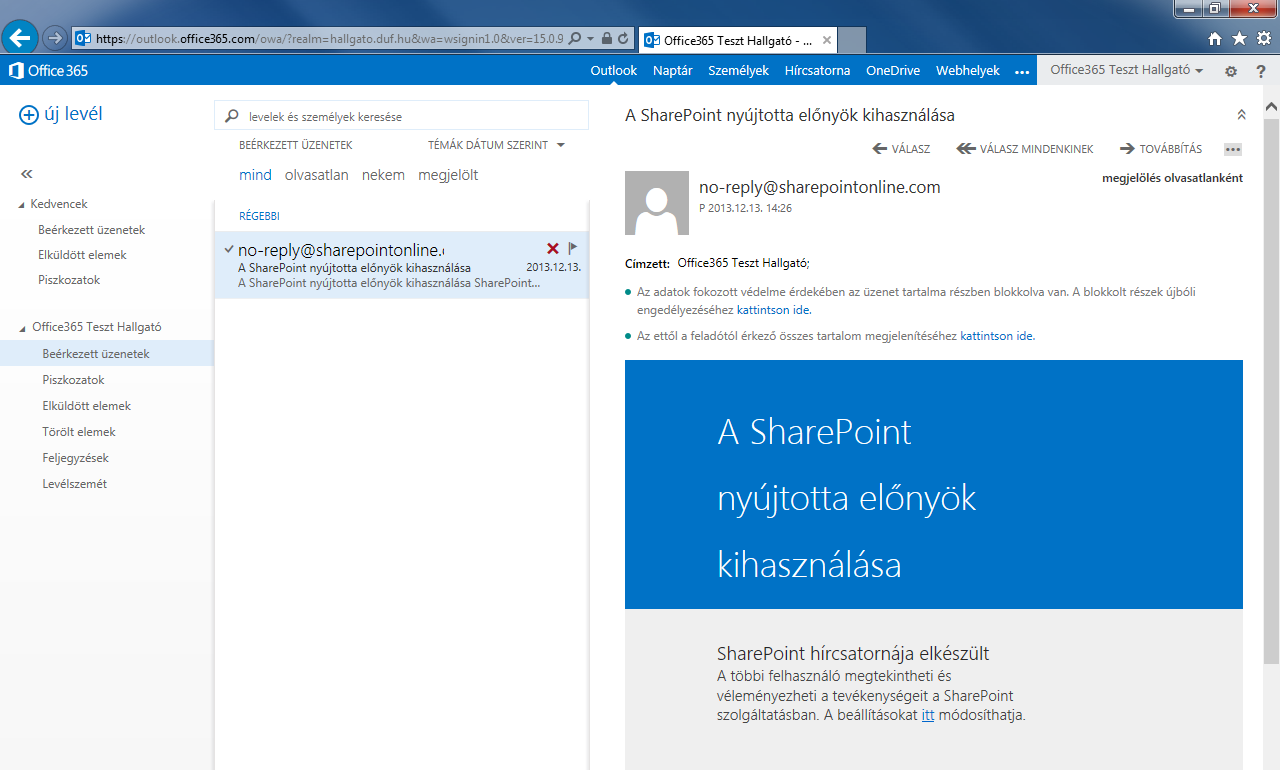Image resolution: width=1280 pixels, height=770 pixels.
Task: Open Webhelyek in the top navigation
Action: [968, 70]
